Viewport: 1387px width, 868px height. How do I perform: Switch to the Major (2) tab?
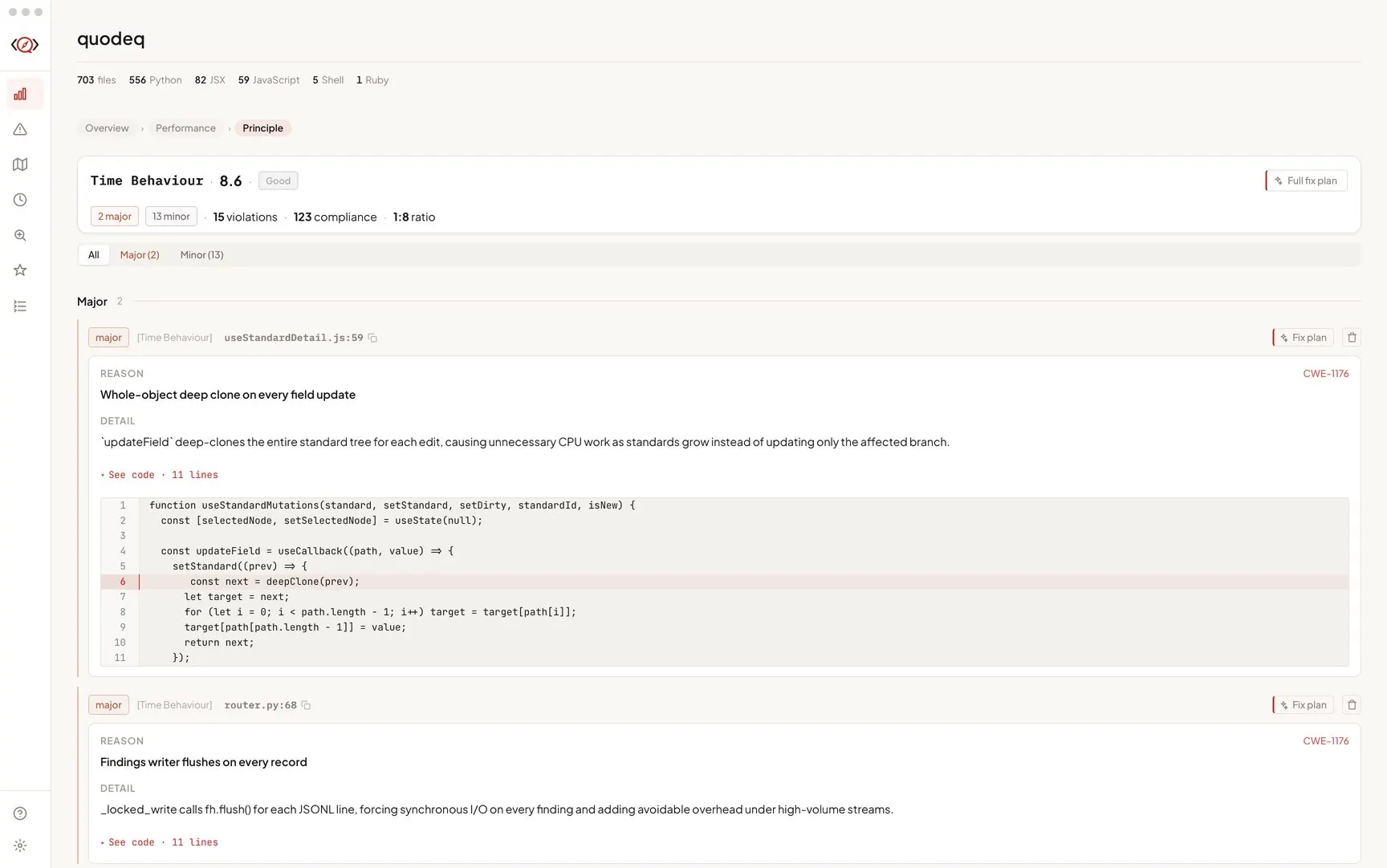point(140,255)
